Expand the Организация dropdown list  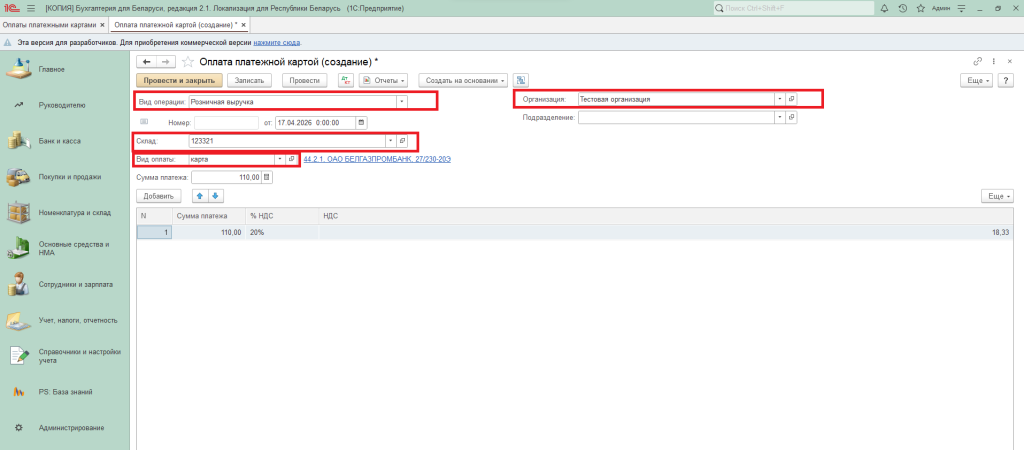click(x=779, y=99)
